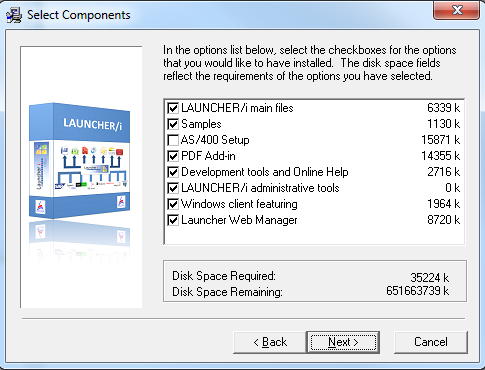Click the LAUNCHER/i product box image
The width and height of the screenshot is (485, 370).
tap(80, 161)
